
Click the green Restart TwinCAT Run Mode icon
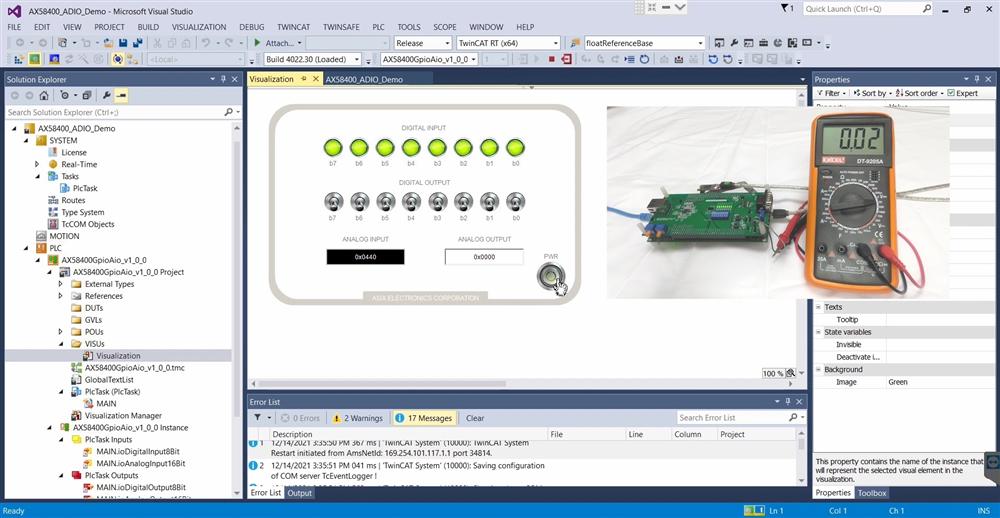tap(34, 59)
